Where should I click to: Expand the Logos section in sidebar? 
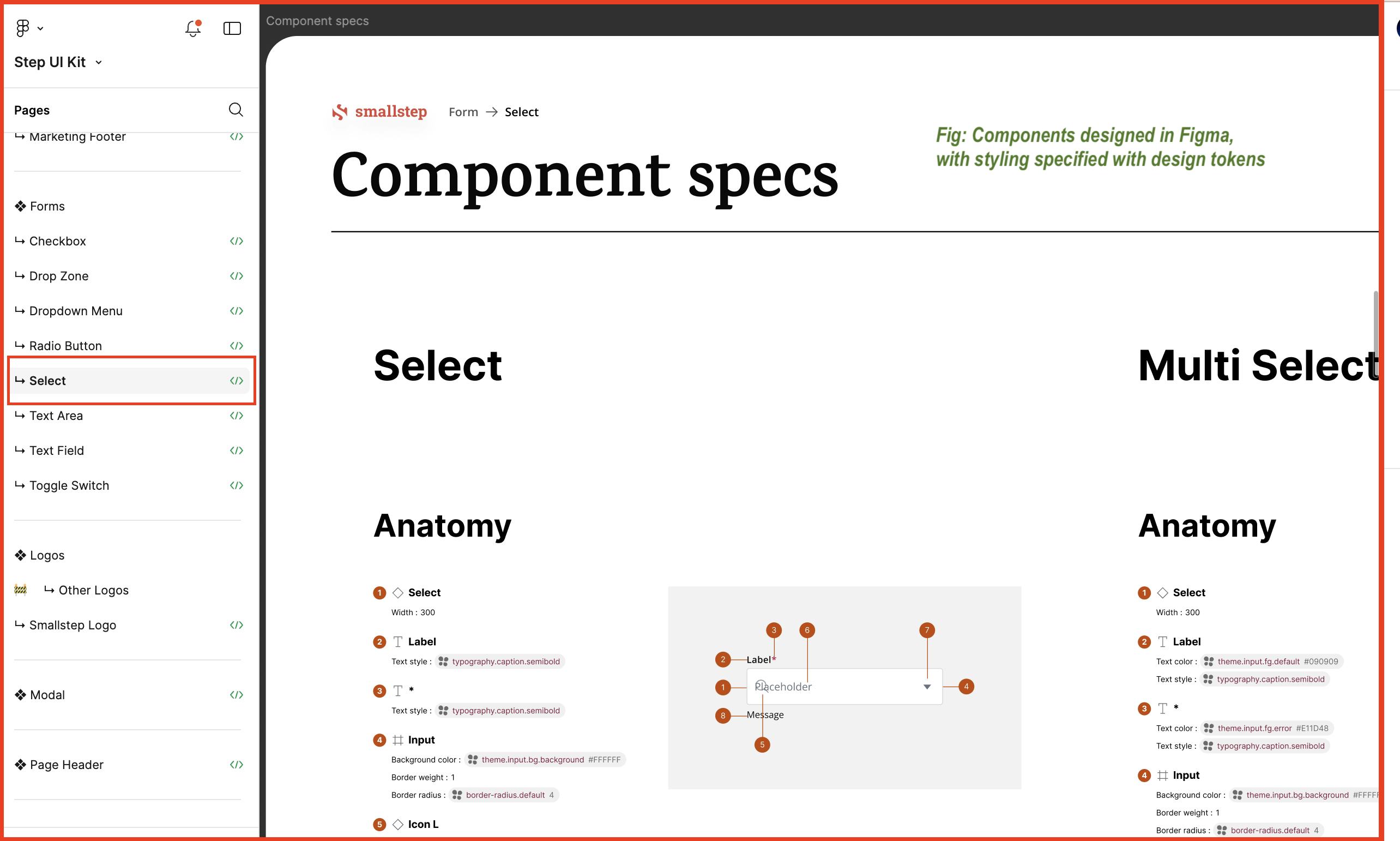46,555
